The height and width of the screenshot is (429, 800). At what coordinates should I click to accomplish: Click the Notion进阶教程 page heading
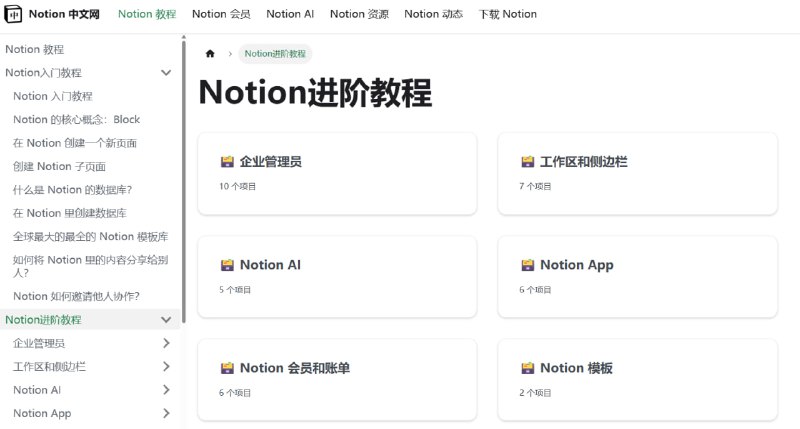(315, 93)
